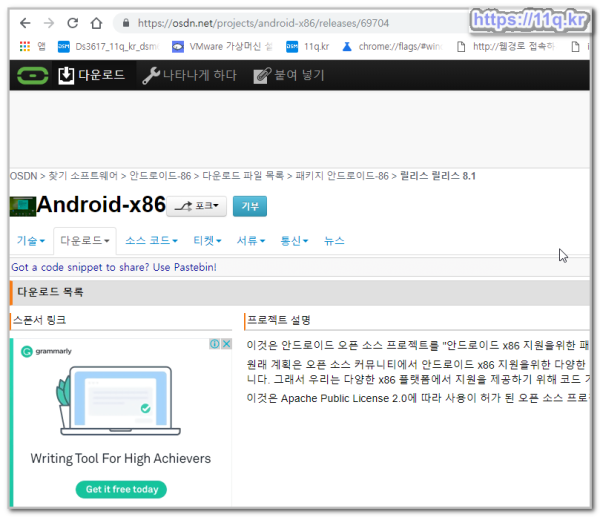Screen dimensions: 600x517
Task: View site security via the padlock icon
Action: [126, 23]
